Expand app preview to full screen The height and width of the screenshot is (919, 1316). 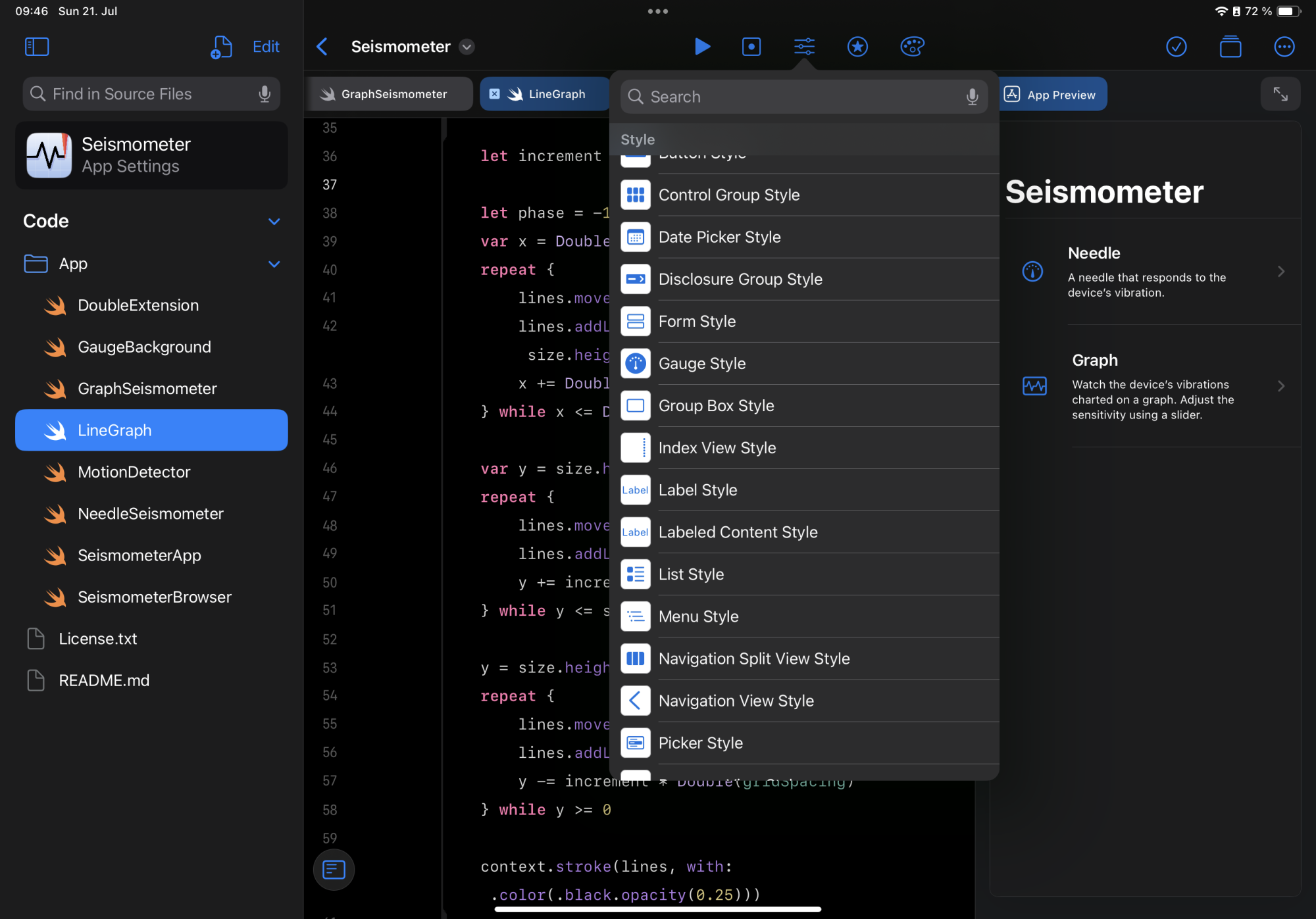pos(1280,94)
